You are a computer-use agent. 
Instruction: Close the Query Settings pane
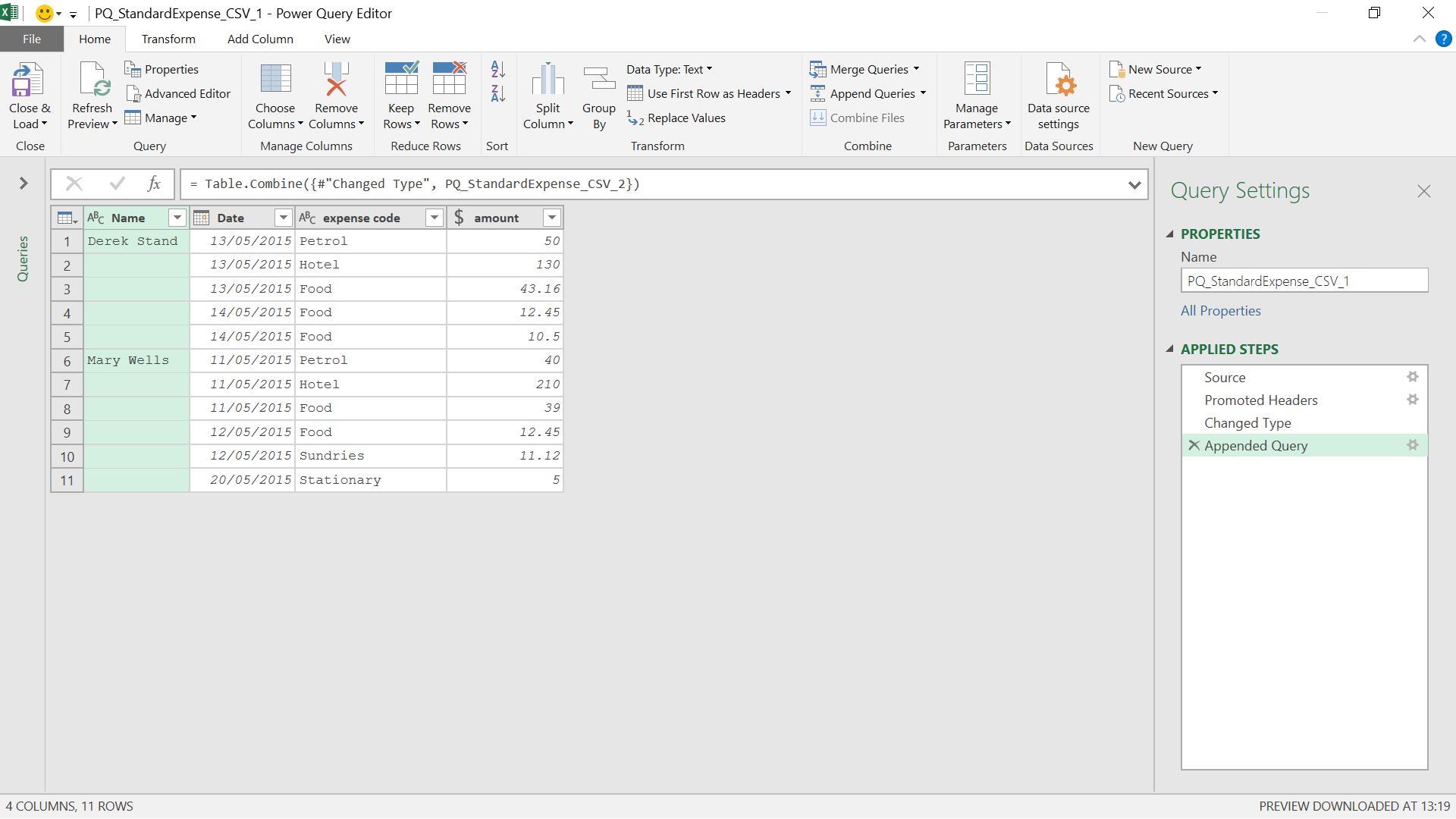(x=1424, y=191)
